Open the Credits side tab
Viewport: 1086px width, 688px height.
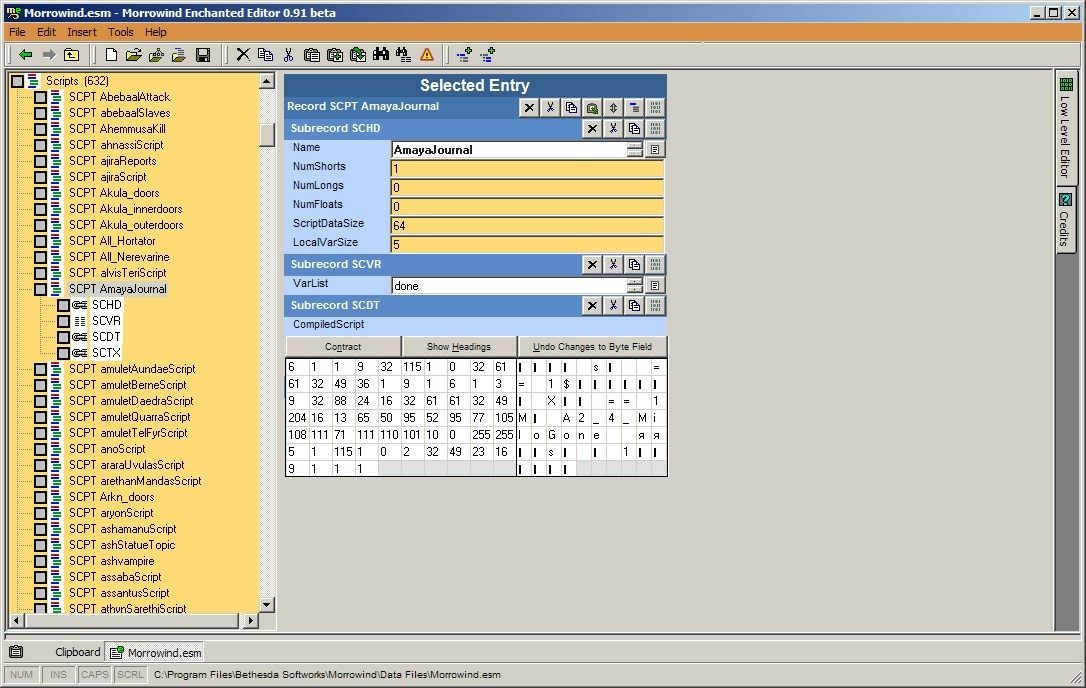(1065, 220)
